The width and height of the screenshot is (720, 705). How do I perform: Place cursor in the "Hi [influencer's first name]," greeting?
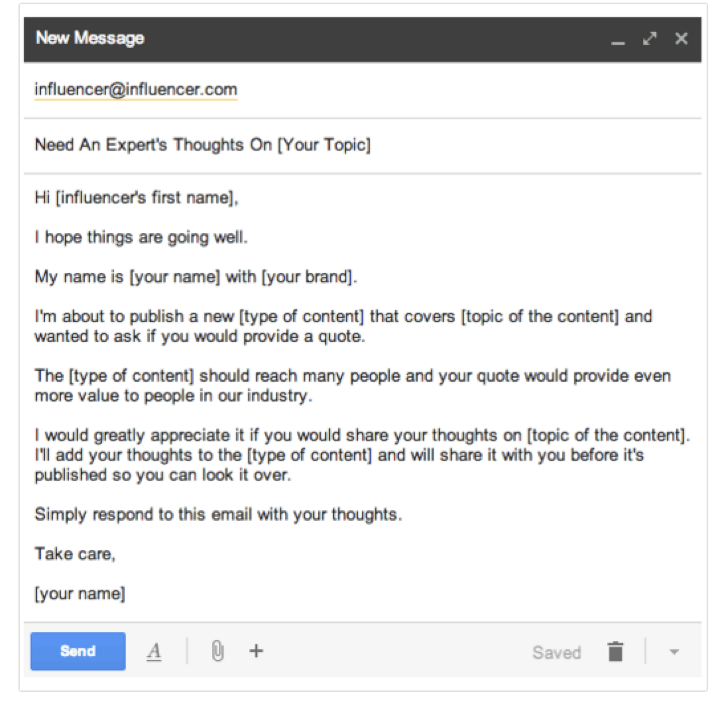pos(137,198)
